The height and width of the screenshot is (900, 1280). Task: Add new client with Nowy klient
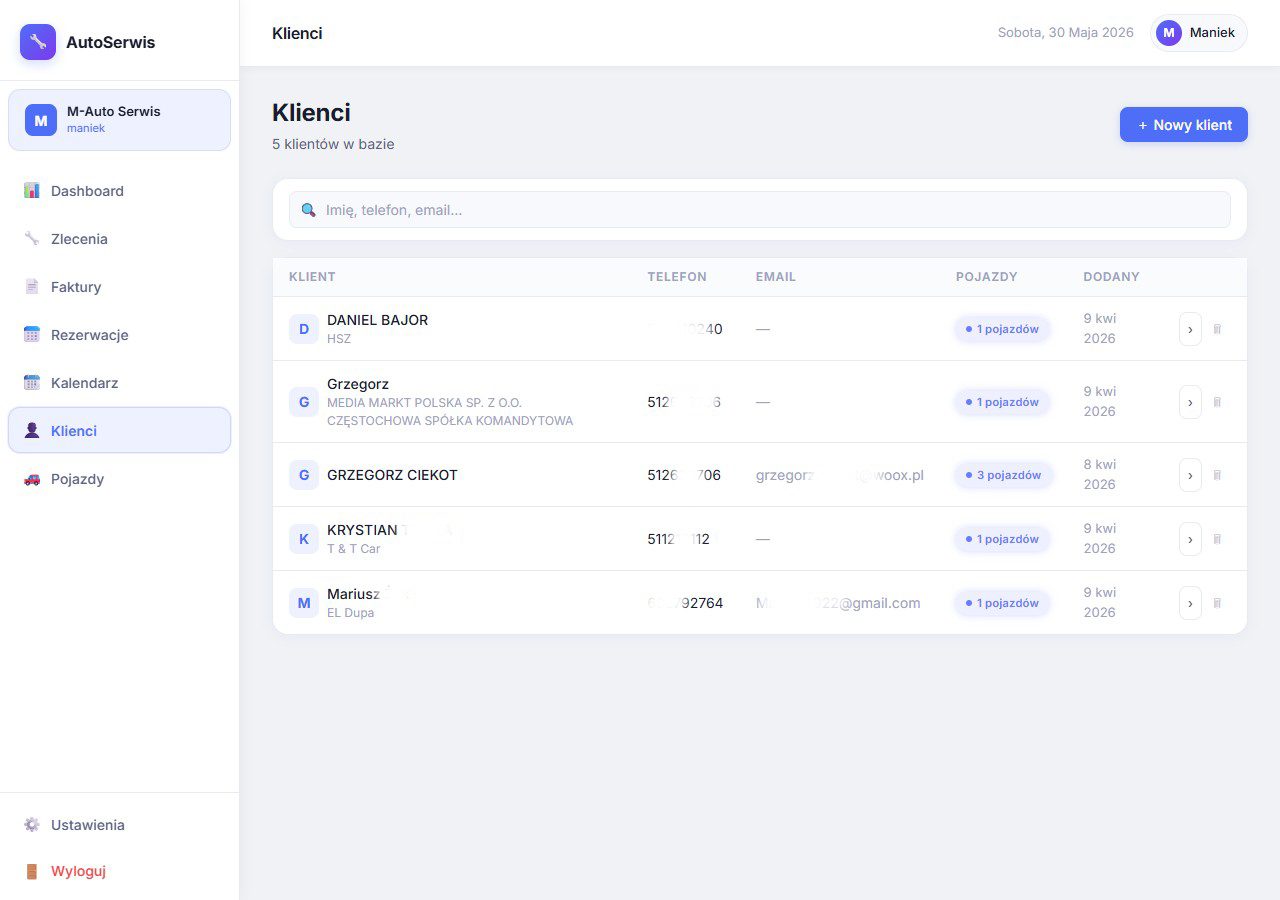click(x=1184, y=125)
